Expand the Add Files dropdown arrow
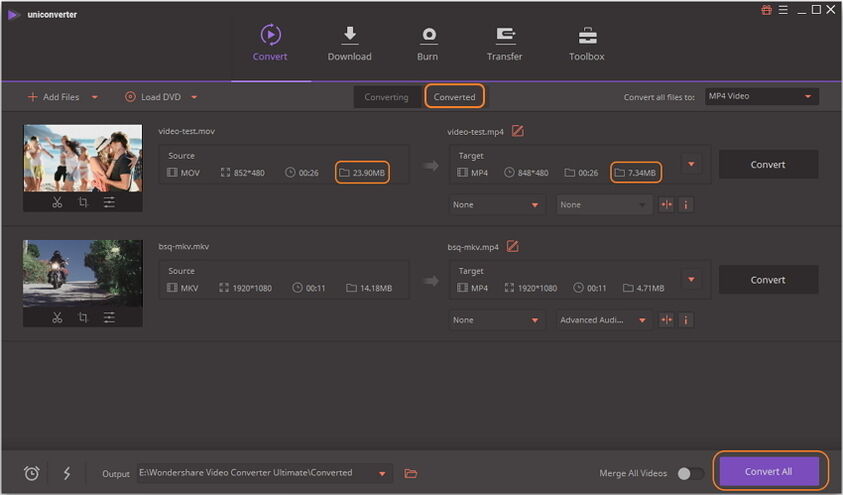This screenshot has width=843, height=495. (x=95, y=97)
